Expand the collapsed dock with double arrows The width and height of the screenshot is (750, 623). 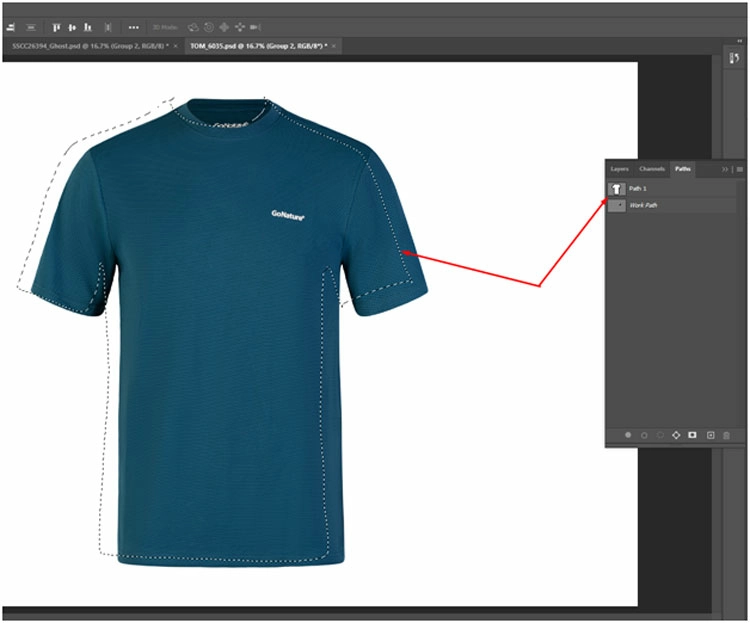pyautogui.click(x=739, y=41)
